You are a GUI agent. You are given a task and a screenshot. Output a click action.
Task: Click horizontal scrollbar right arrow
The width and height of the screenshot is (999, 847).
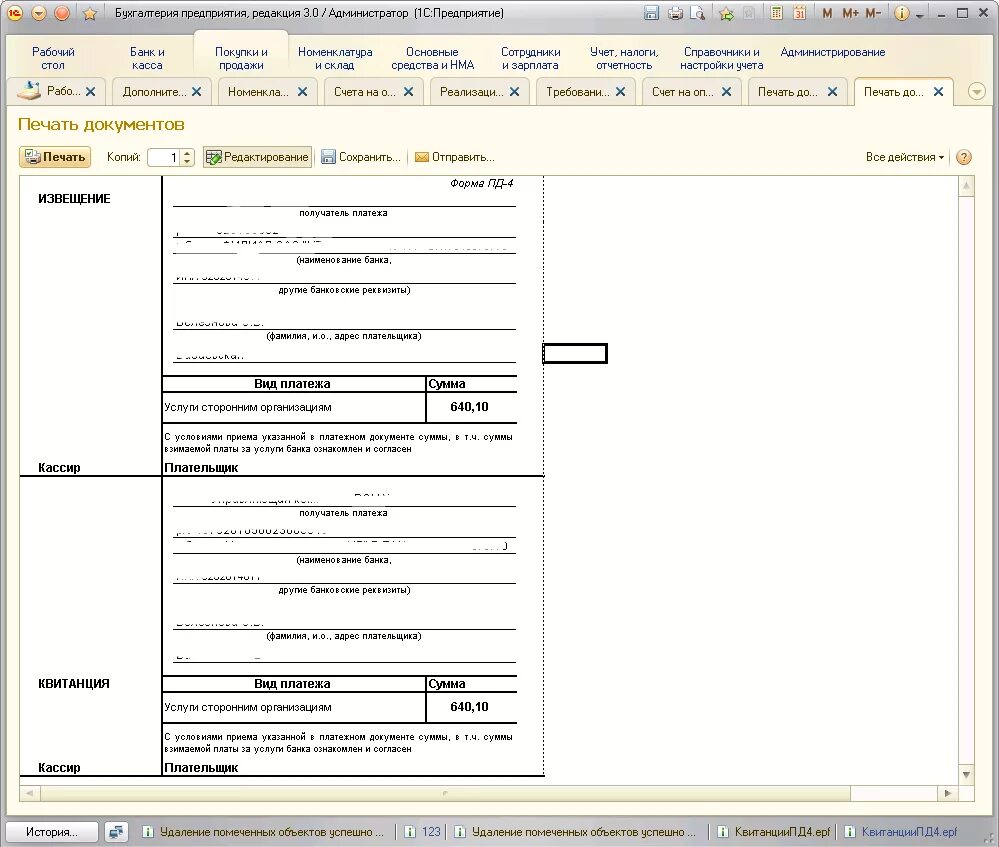(x=947, y=793)
